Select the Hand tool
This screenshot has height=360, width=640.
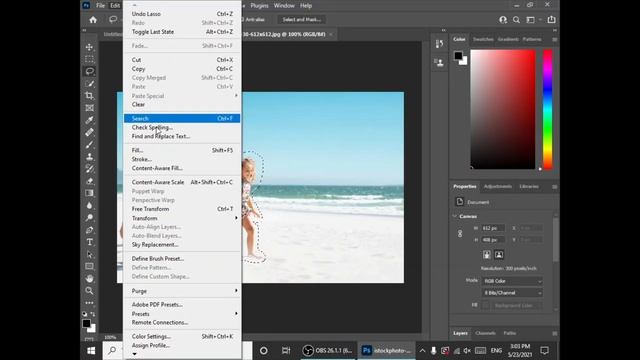pyautogui.click(x=89, y=279)
